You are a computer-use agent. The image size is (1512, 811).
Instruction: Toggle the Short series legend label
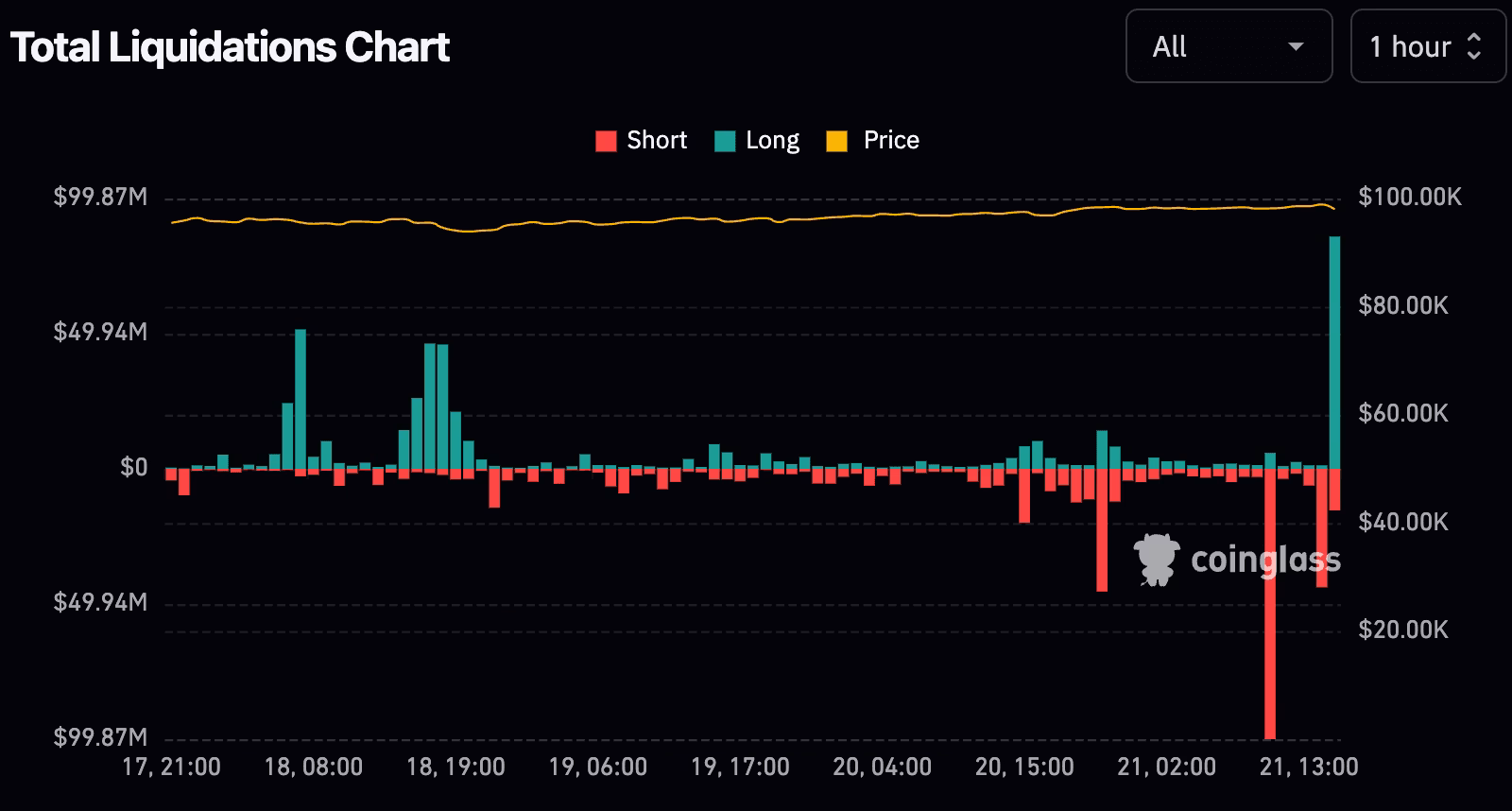tap(657, 140)
